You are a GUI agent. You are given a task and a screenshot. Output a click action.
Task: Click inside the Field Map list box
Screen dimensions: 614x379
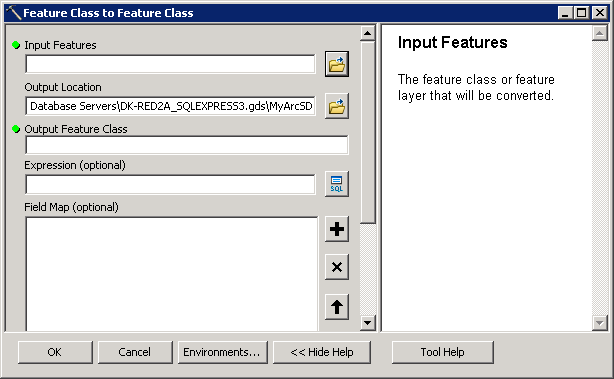pos(172,274)
